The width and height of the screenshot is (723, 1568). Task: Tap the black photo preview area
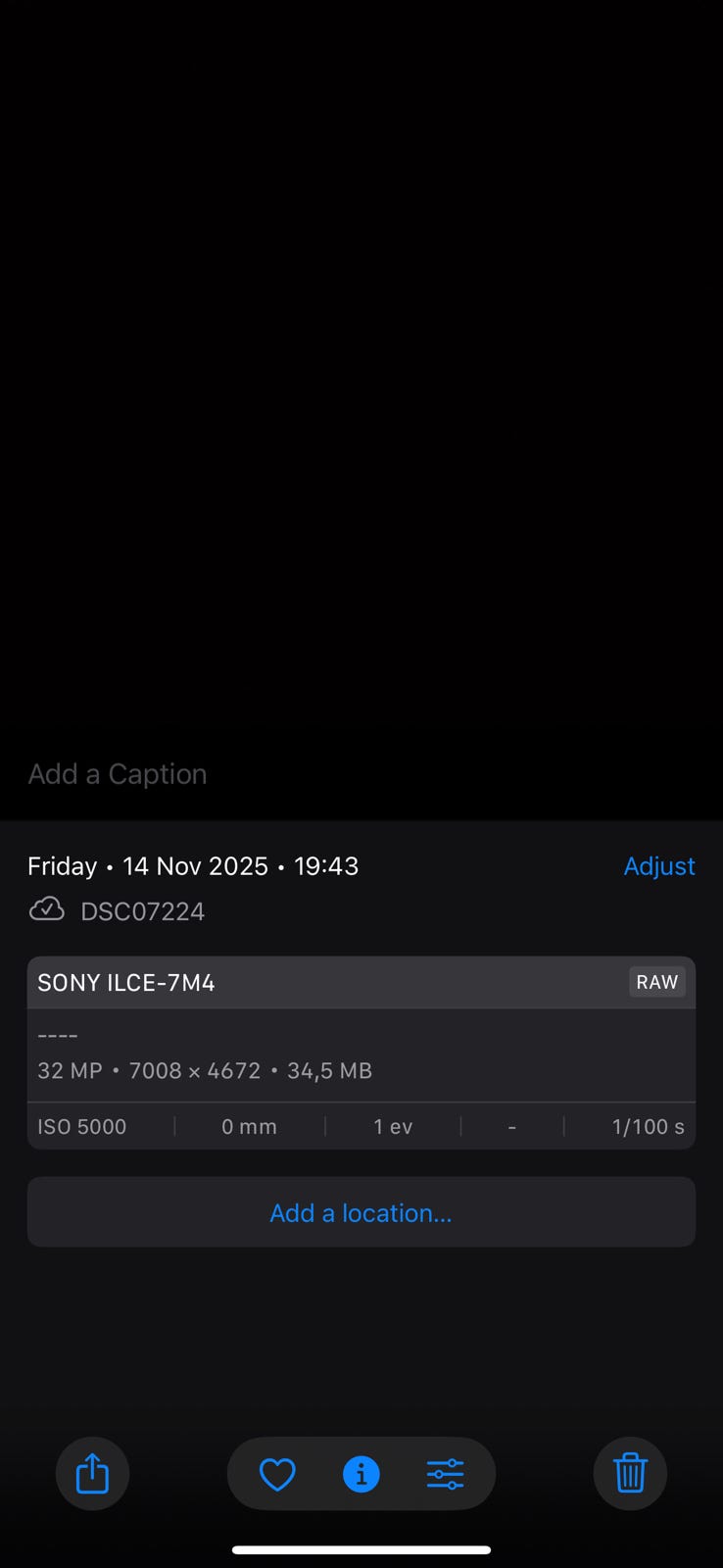[361, 372]
